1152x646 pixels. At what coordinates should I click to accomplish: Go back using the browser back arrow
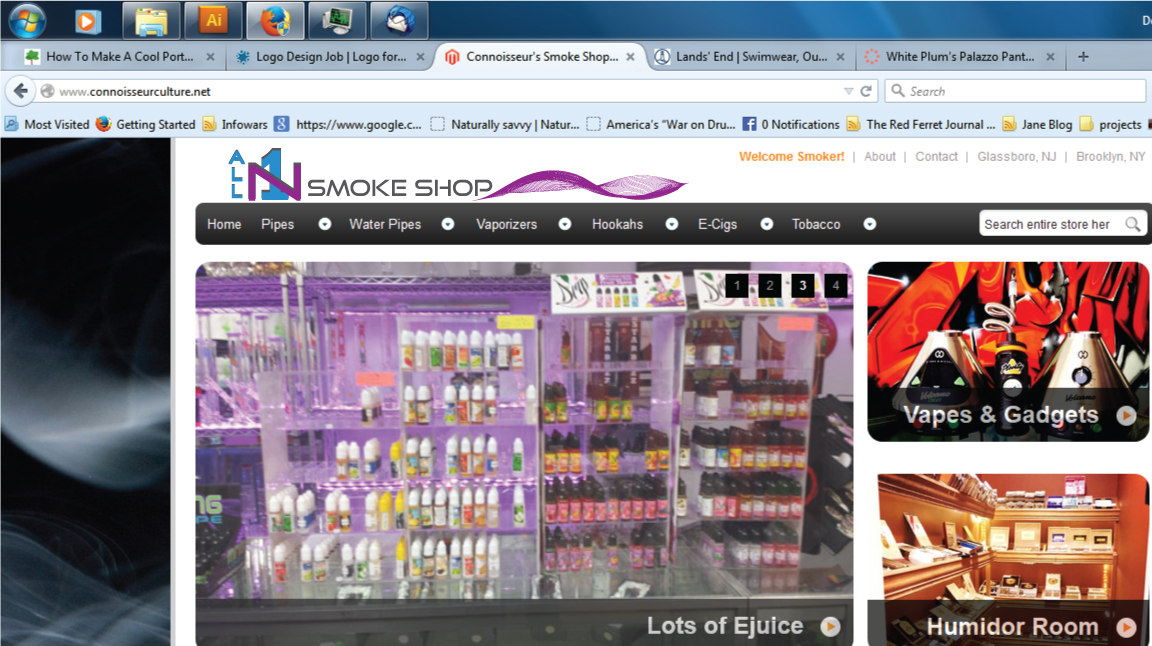tap(21, 91)
